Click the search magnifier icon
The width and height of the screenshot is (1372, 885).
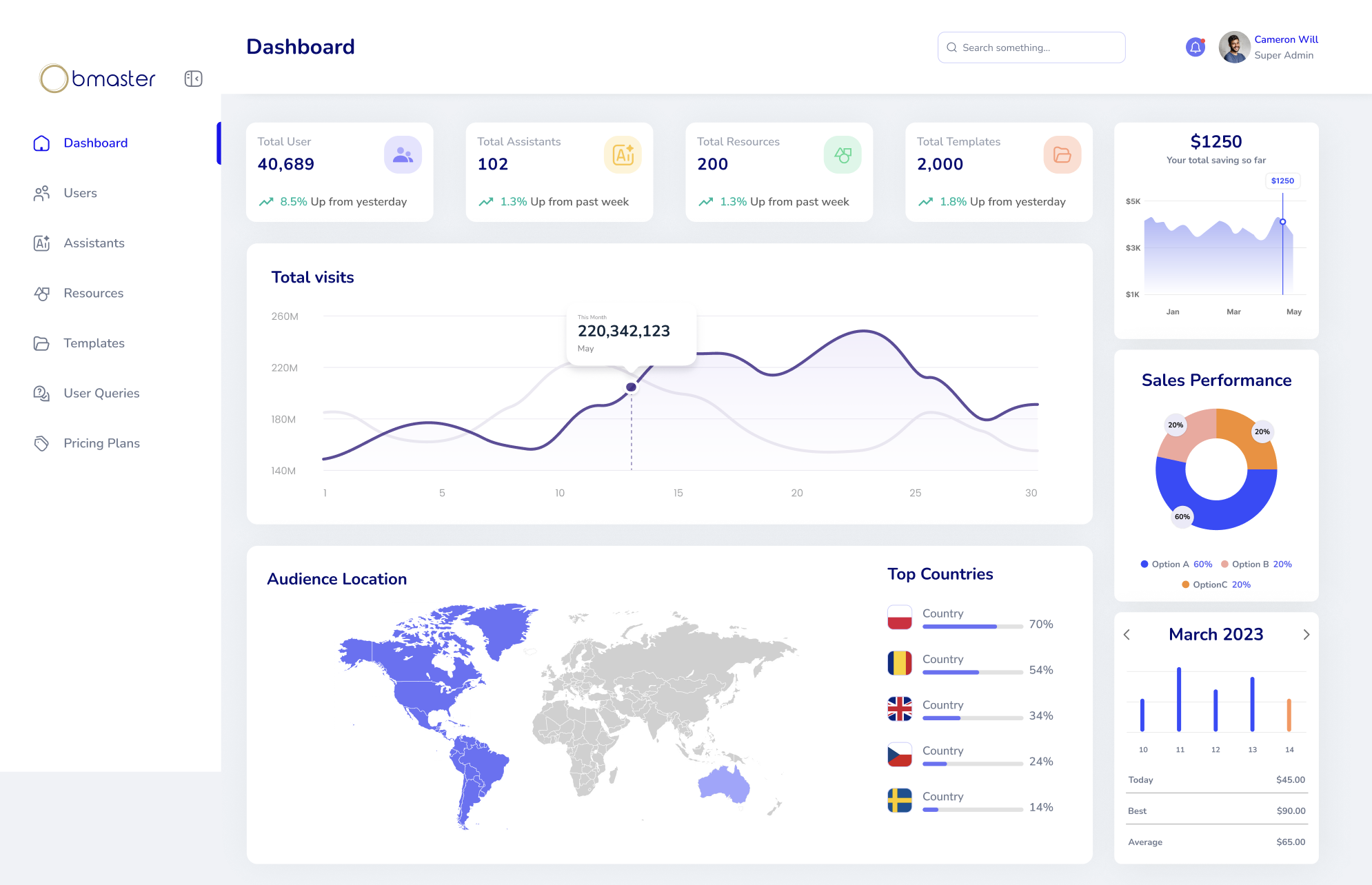[x=952, y=48]
